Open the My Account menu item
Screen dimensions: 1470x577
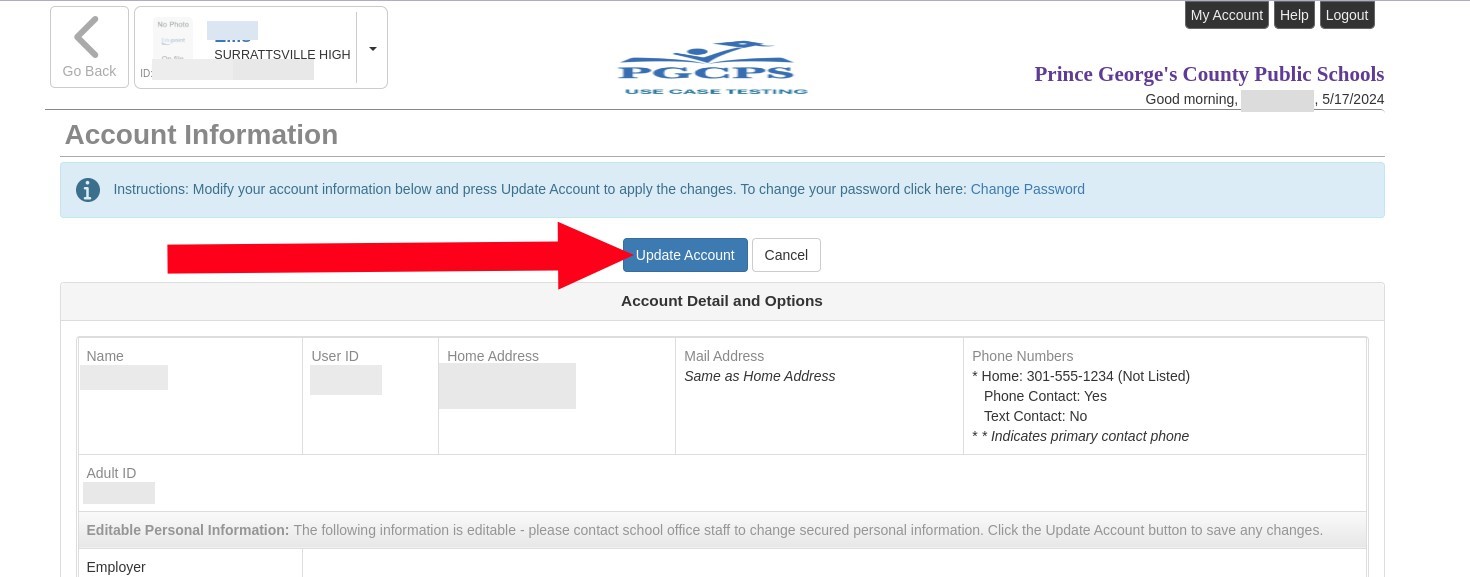(1226, 15)
